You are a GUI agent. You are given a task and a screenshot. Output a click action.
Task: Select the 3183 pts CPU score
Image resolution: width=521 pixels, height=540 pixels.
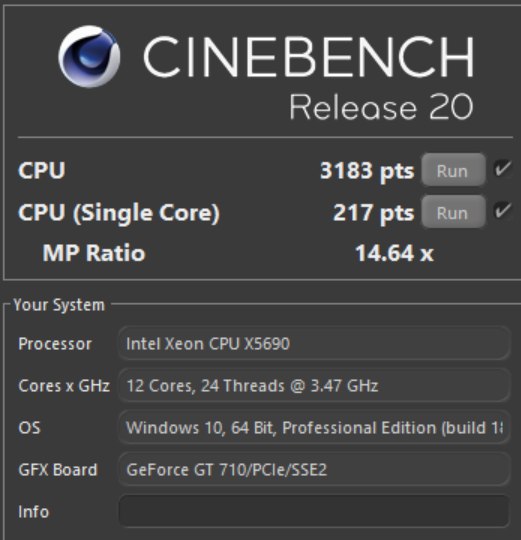pyautogui.click(x=367, y=171)
